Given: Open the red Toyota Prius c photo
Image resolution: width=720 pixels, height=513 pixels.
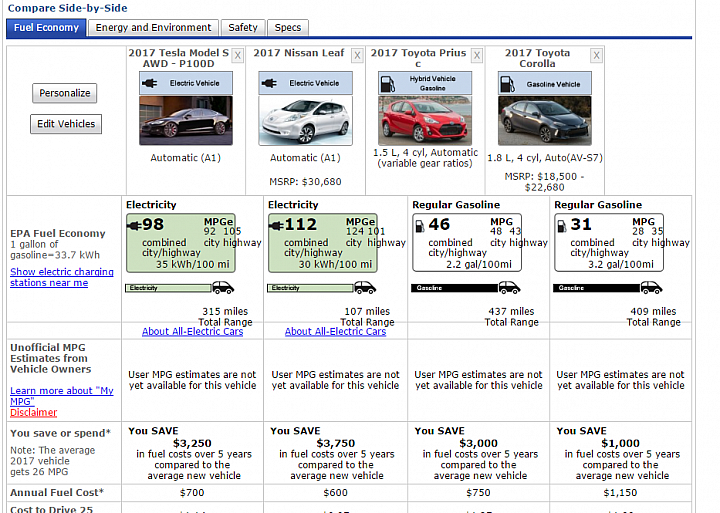Looking at the screenshot, I should click(425, 120).
